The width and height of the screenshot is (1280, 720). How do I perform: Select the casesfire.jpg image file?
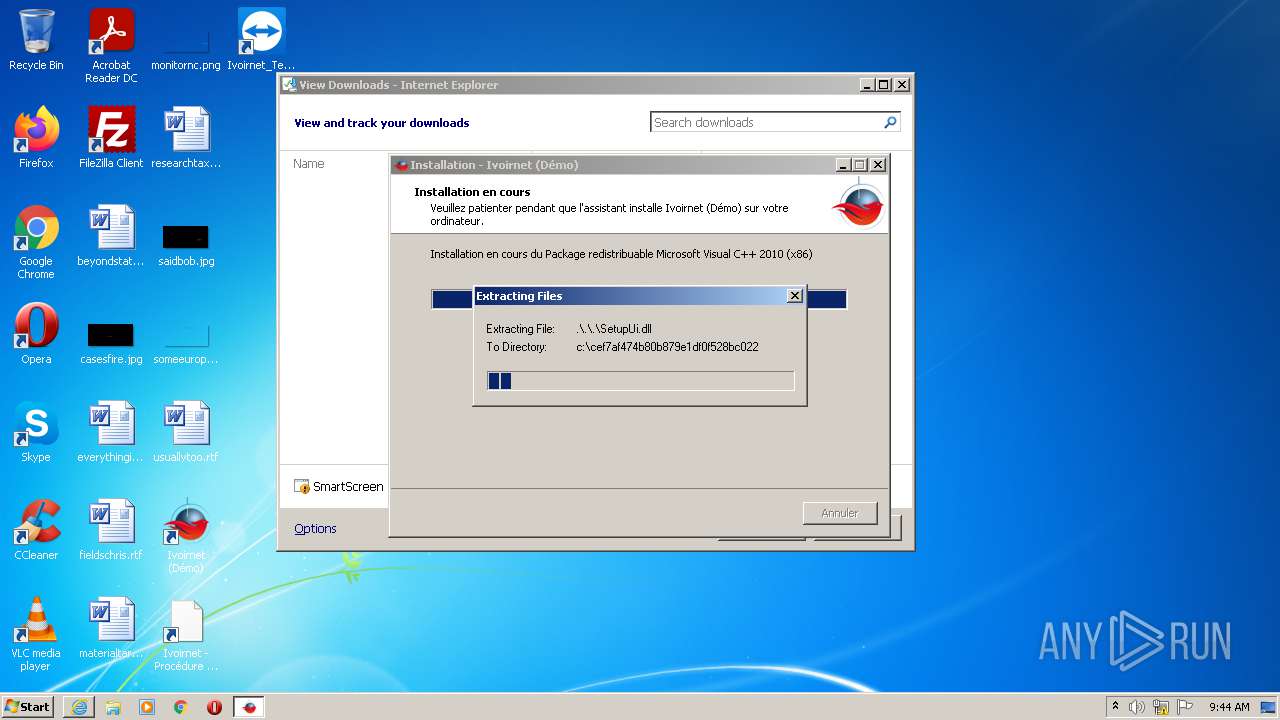coord(111,342)
